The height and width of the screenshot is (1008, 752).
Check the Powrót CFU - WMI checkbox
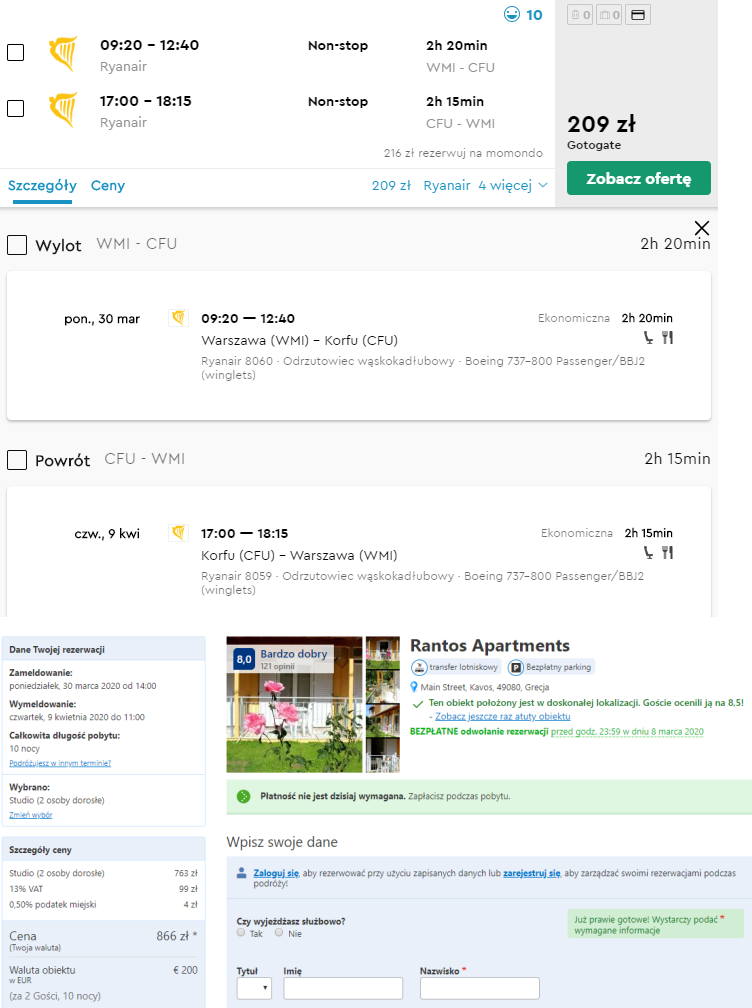(17, 460)
